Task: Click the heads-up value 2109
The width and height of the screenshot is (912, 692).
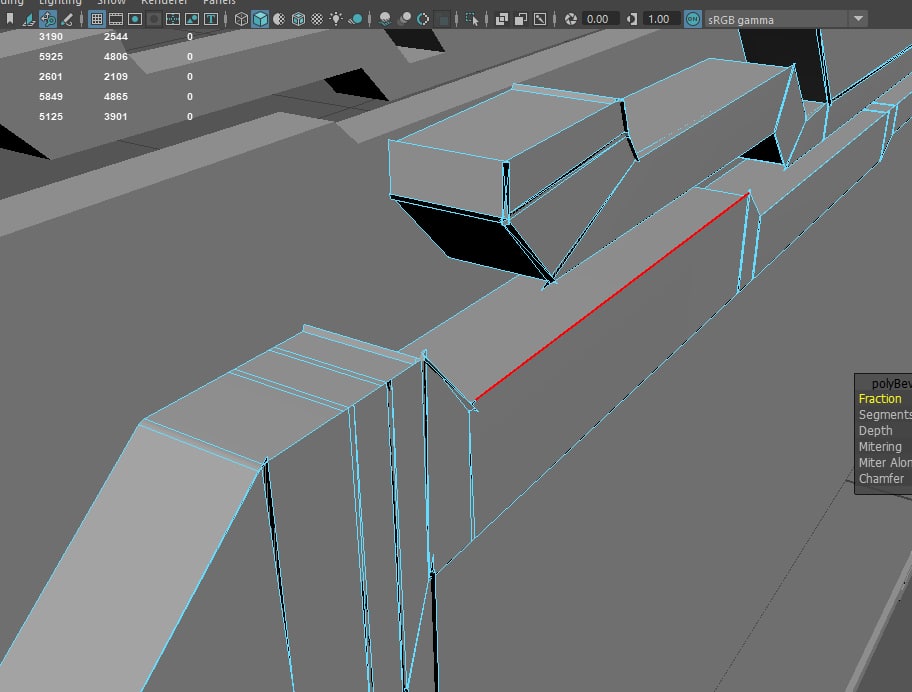Action: tap(116, 77)
